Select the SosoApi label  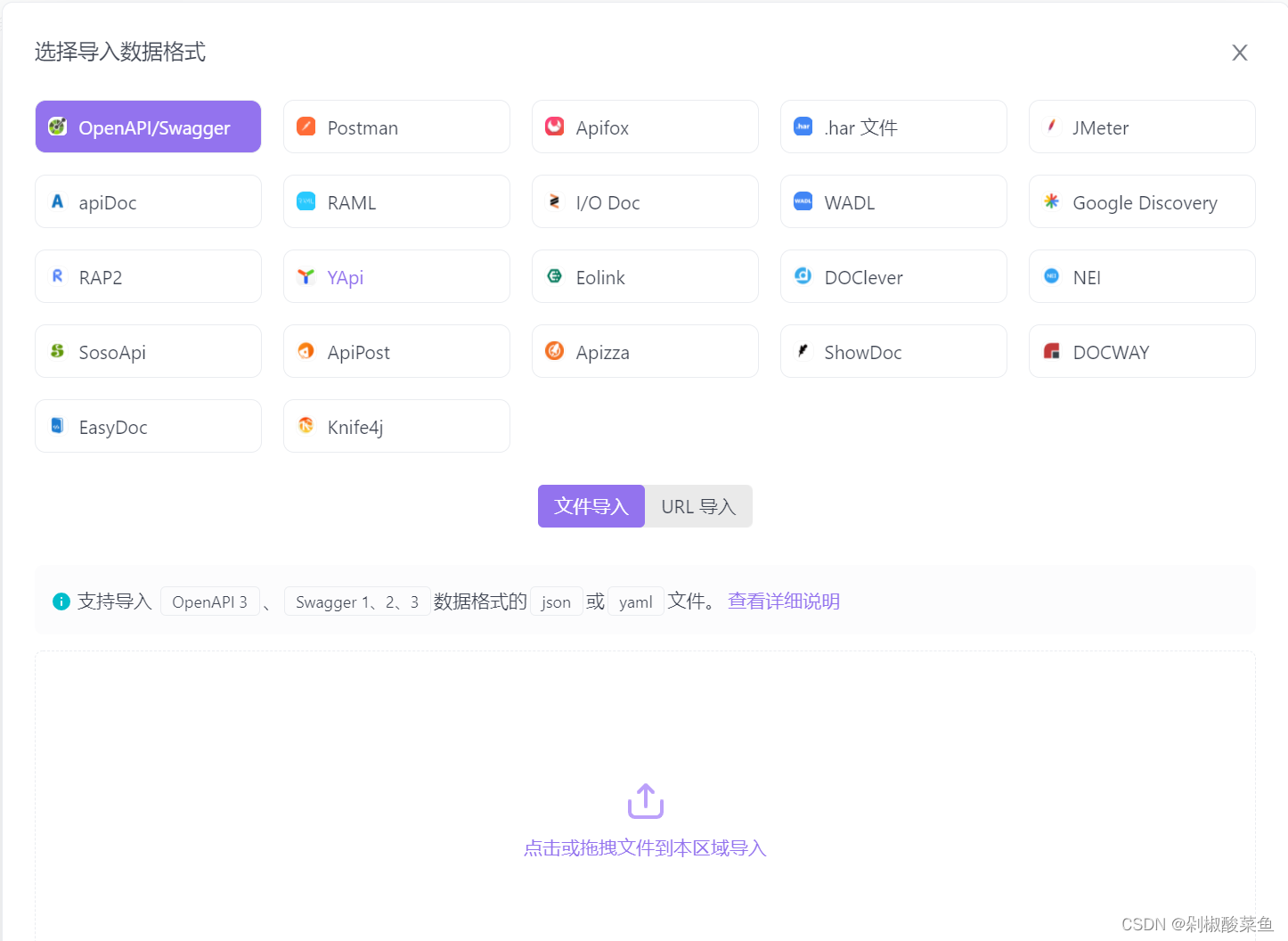(x=113, y=352)
